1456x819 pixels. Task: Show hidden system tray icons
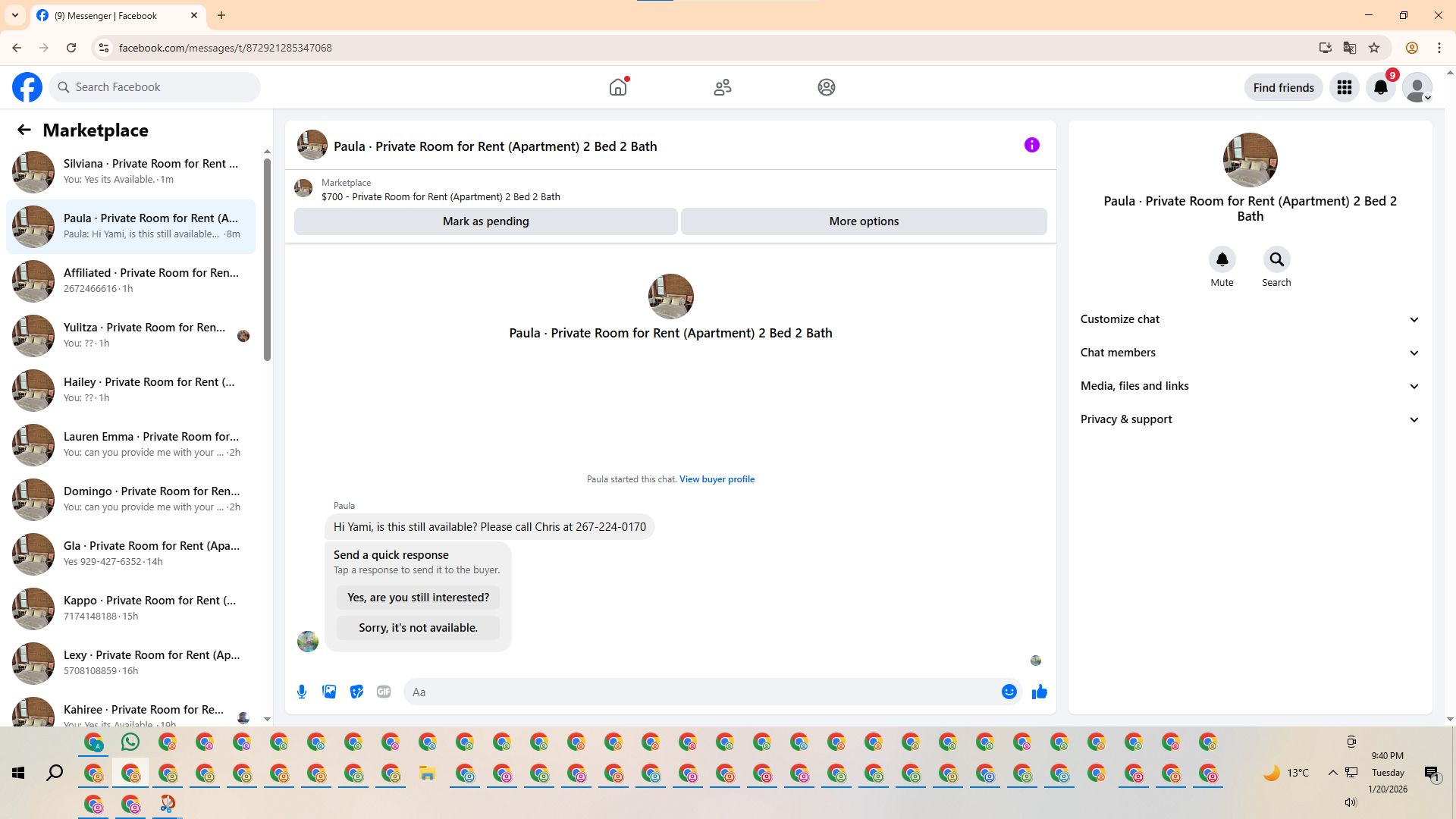click(1332, 773)
